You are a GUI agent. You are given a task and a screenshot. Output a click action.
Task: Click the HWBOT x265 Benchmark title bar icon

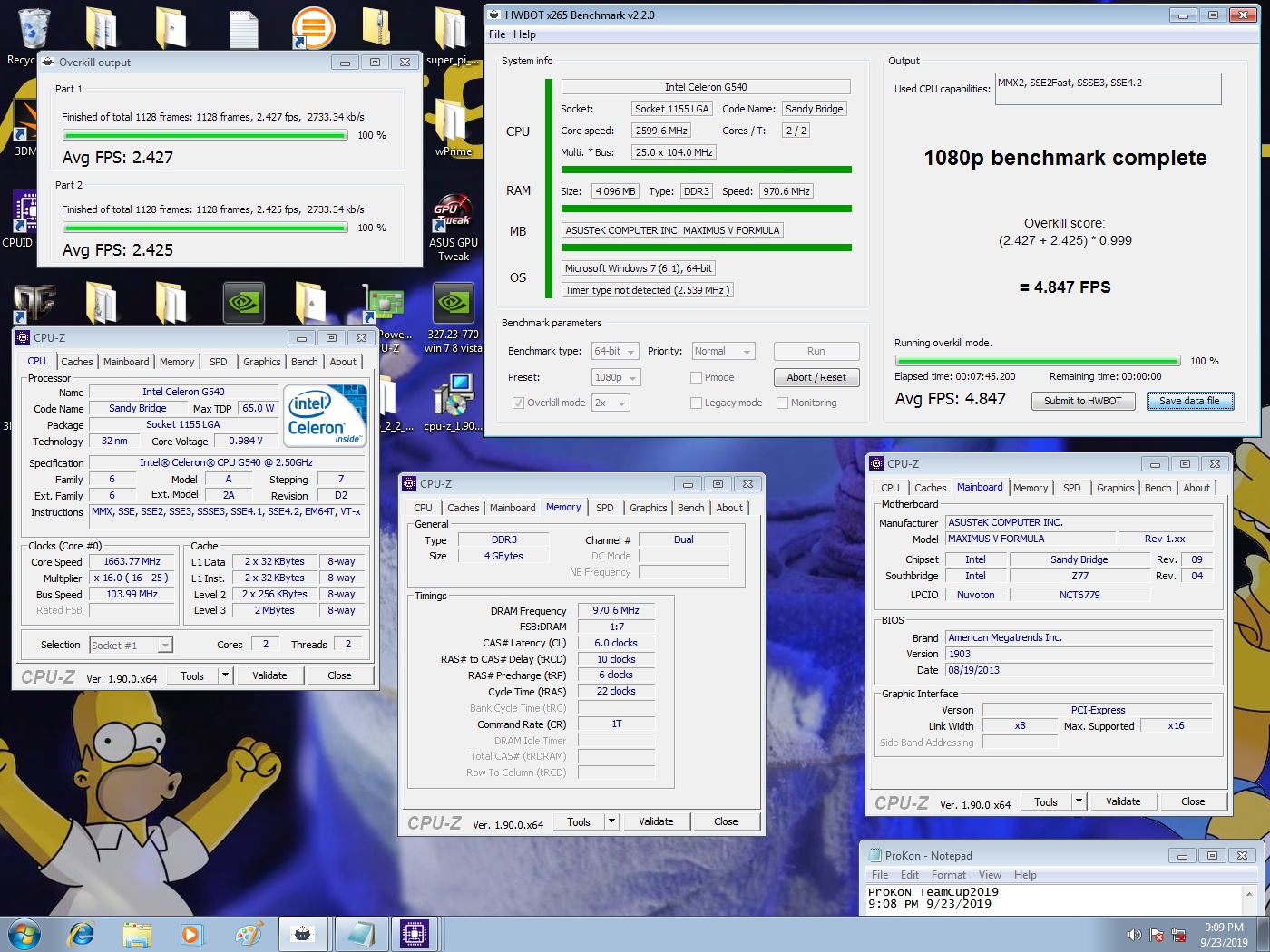pyautogui.click(x=493, y=15)
